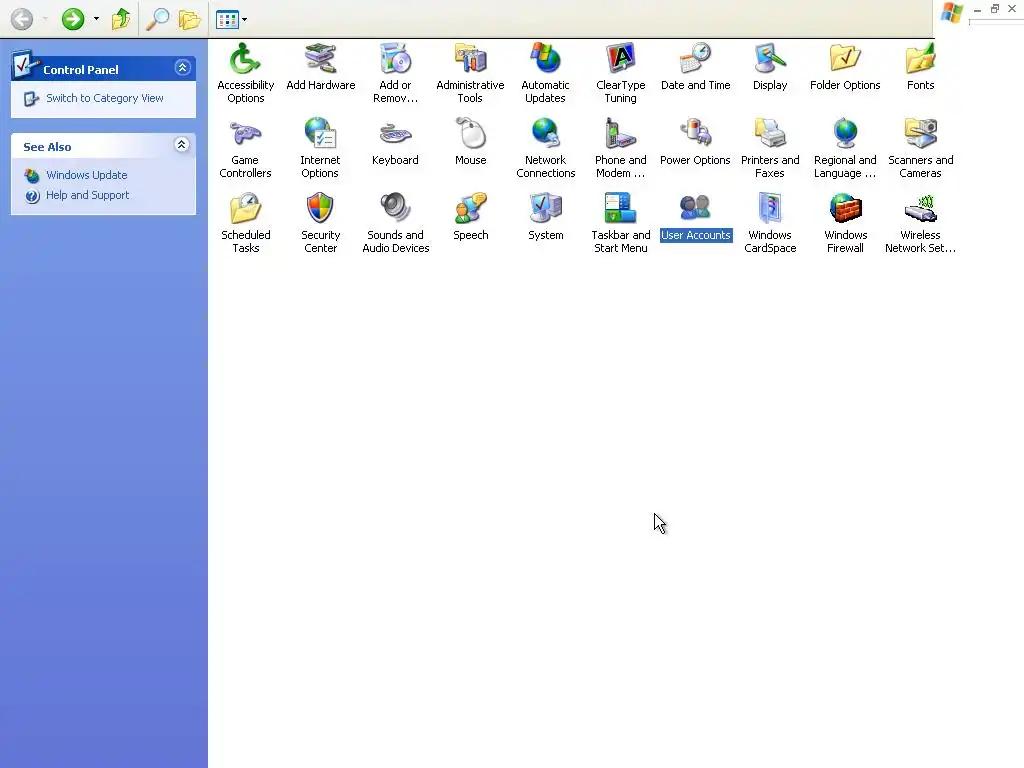This screenshot has height=768, width=1024.
Task: Open Phone and Modem options icon
Action: [620, 134]
